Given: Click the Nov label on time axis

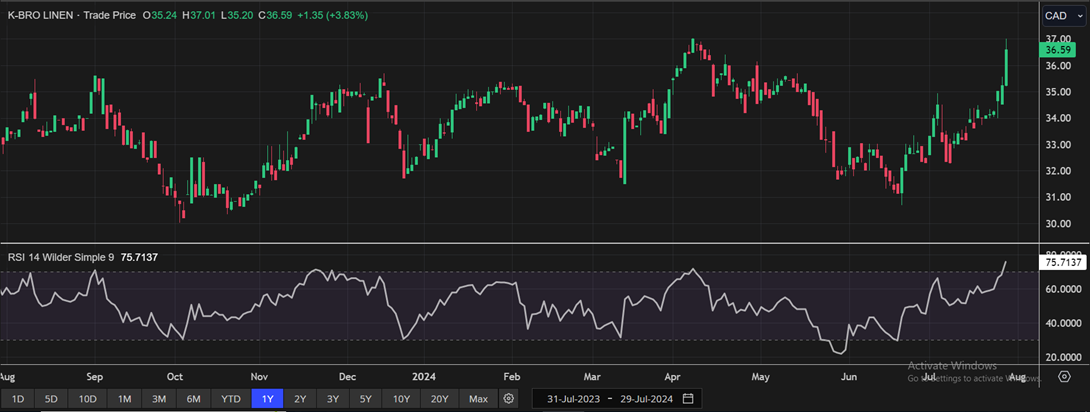Looking at the screenshot, I should pyautogui.click(x=259, y=377).
